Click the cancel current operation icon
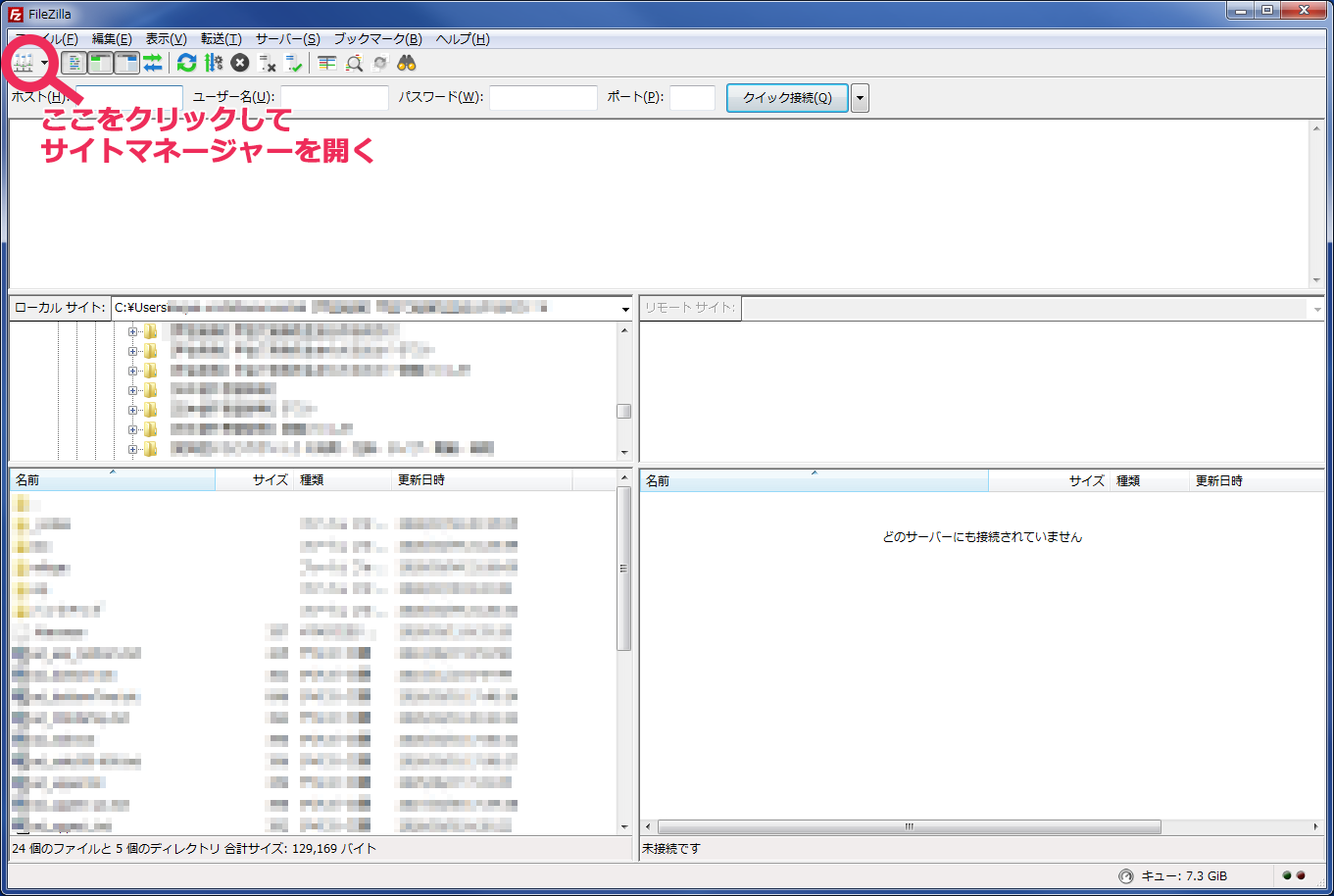Screen dimensions: 1334x896 coord(240,64)
